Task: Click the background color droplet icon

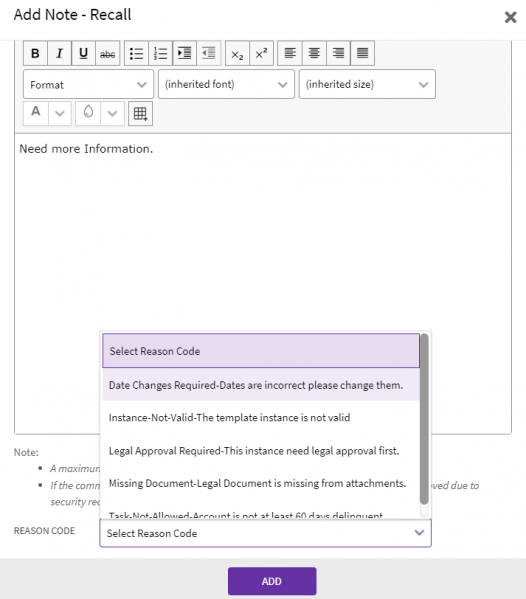Action: pyautogui.click(x=88, y=113)
